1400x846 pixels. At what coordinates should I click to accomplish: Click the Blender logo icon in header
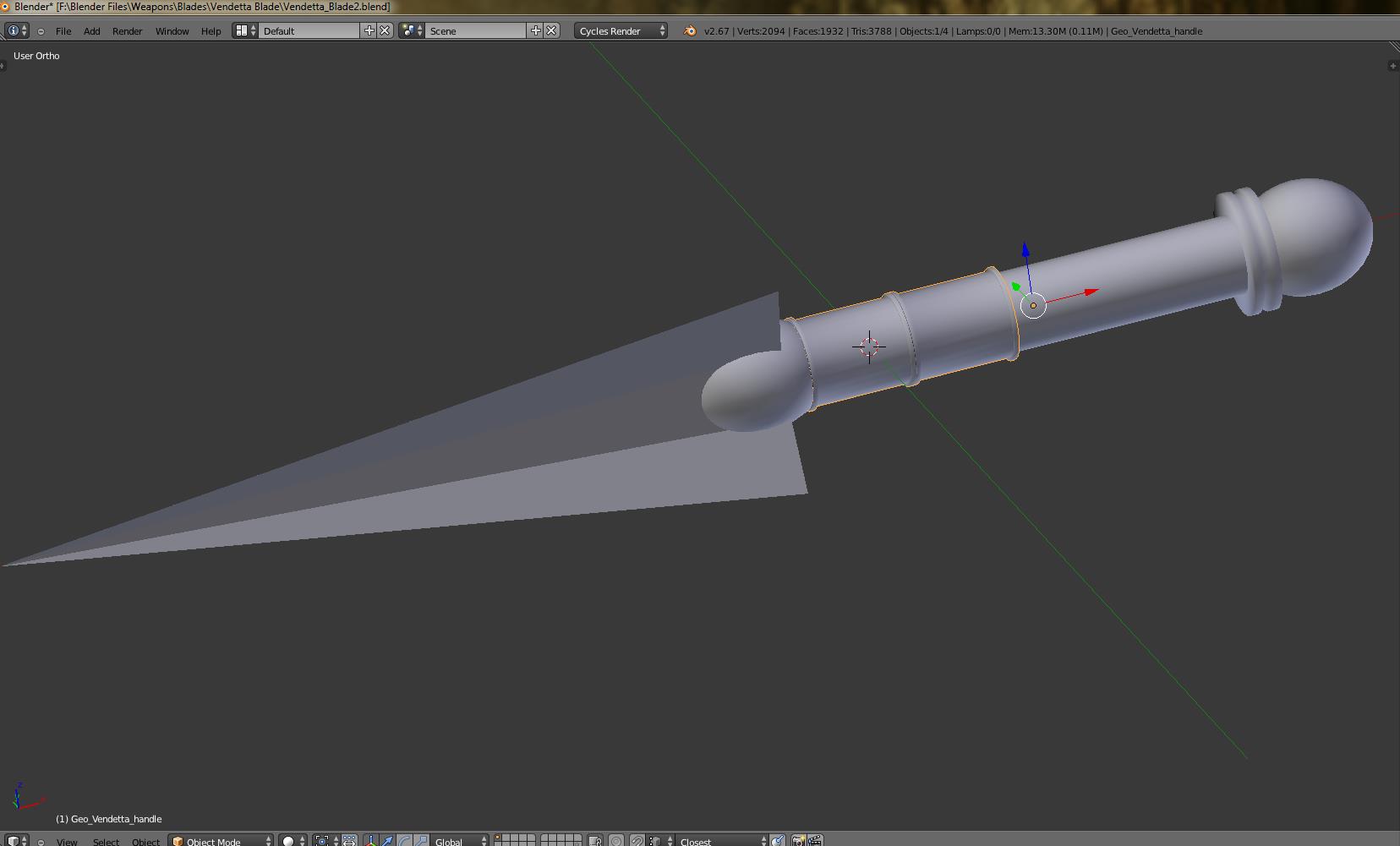[x=690, y=31]
